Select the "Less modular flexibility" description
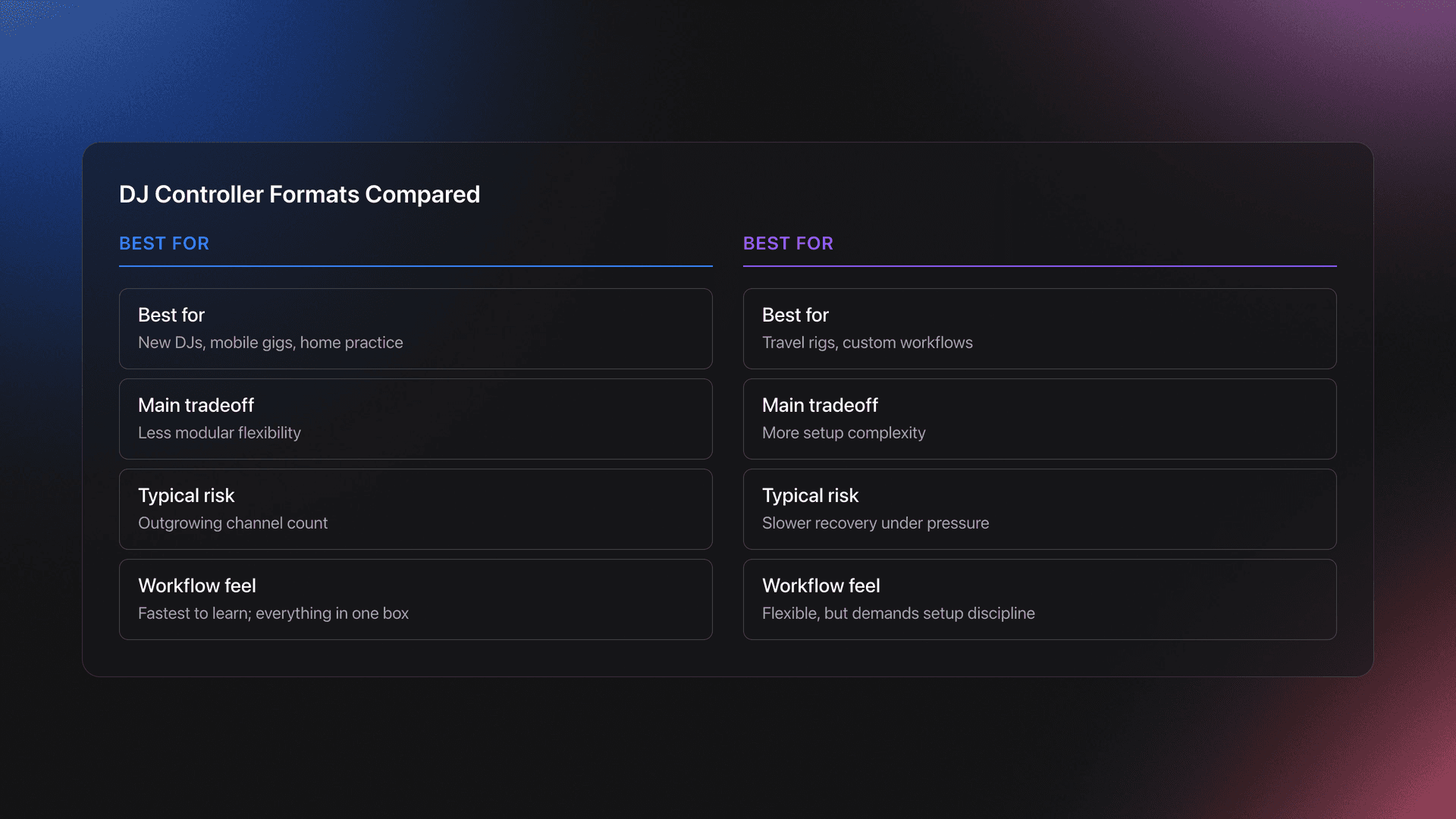 point(219,433)
